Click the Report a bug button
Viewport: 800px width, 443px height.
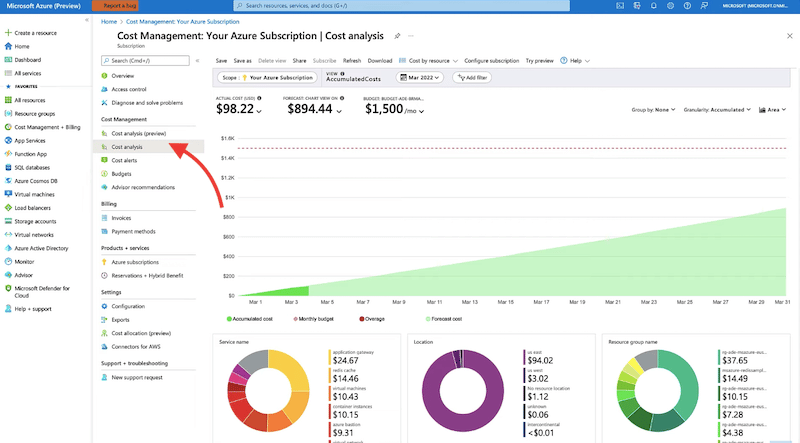115,6
